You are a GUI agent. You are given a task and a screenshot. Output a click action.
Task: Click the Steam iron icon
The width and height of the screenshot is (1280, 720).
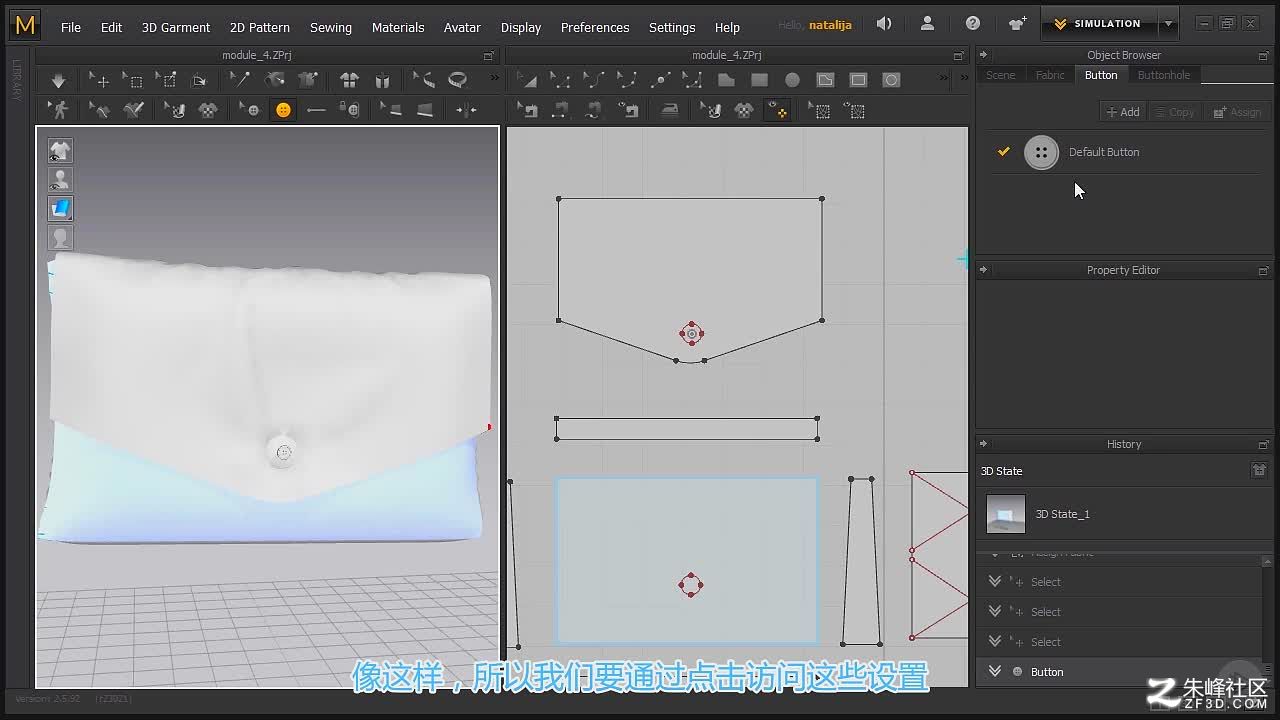click(670, 110)
